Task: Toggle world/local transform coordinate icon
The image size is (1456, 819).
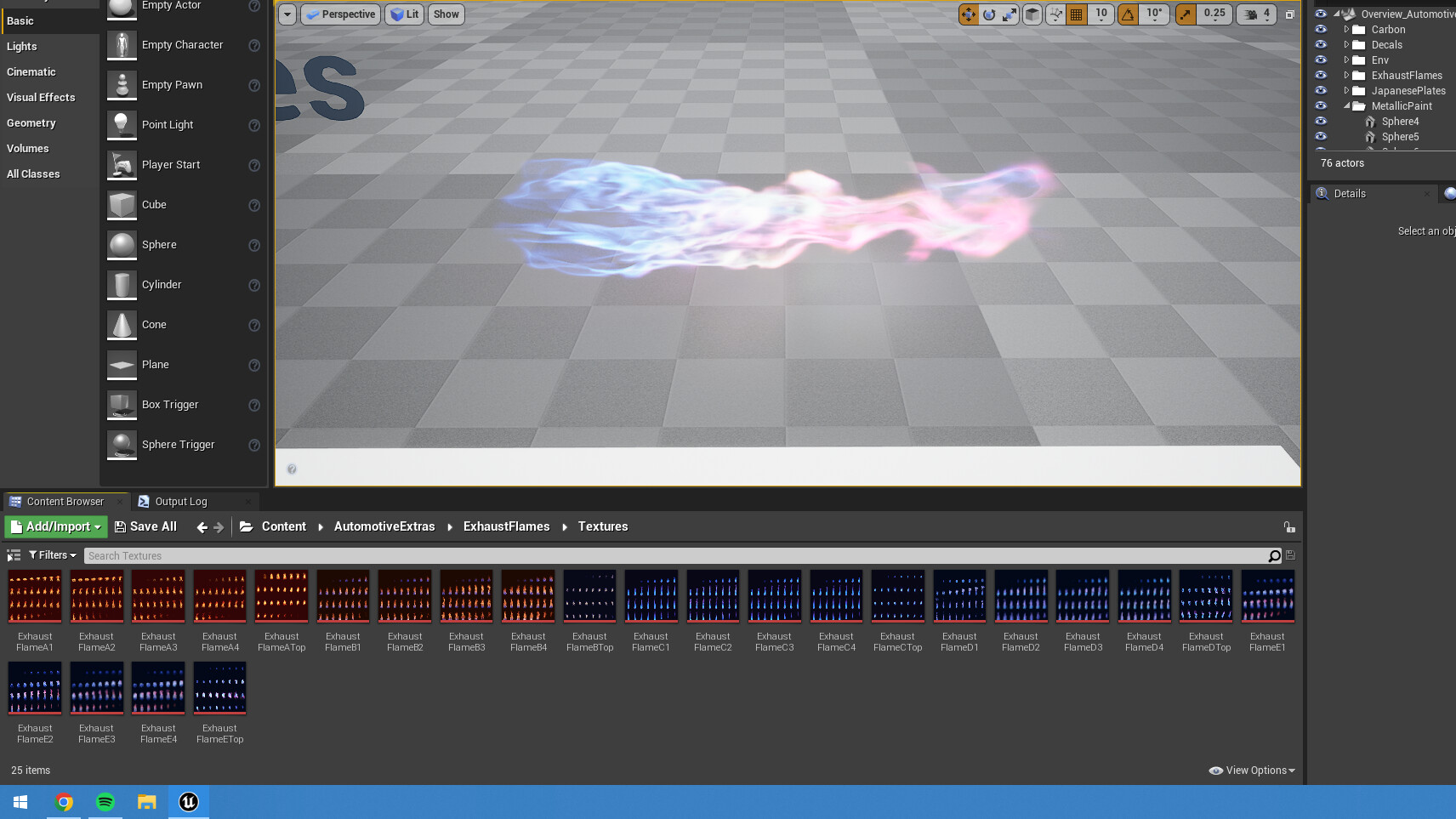Action: pyautogui.click(x=1032, y=14)
